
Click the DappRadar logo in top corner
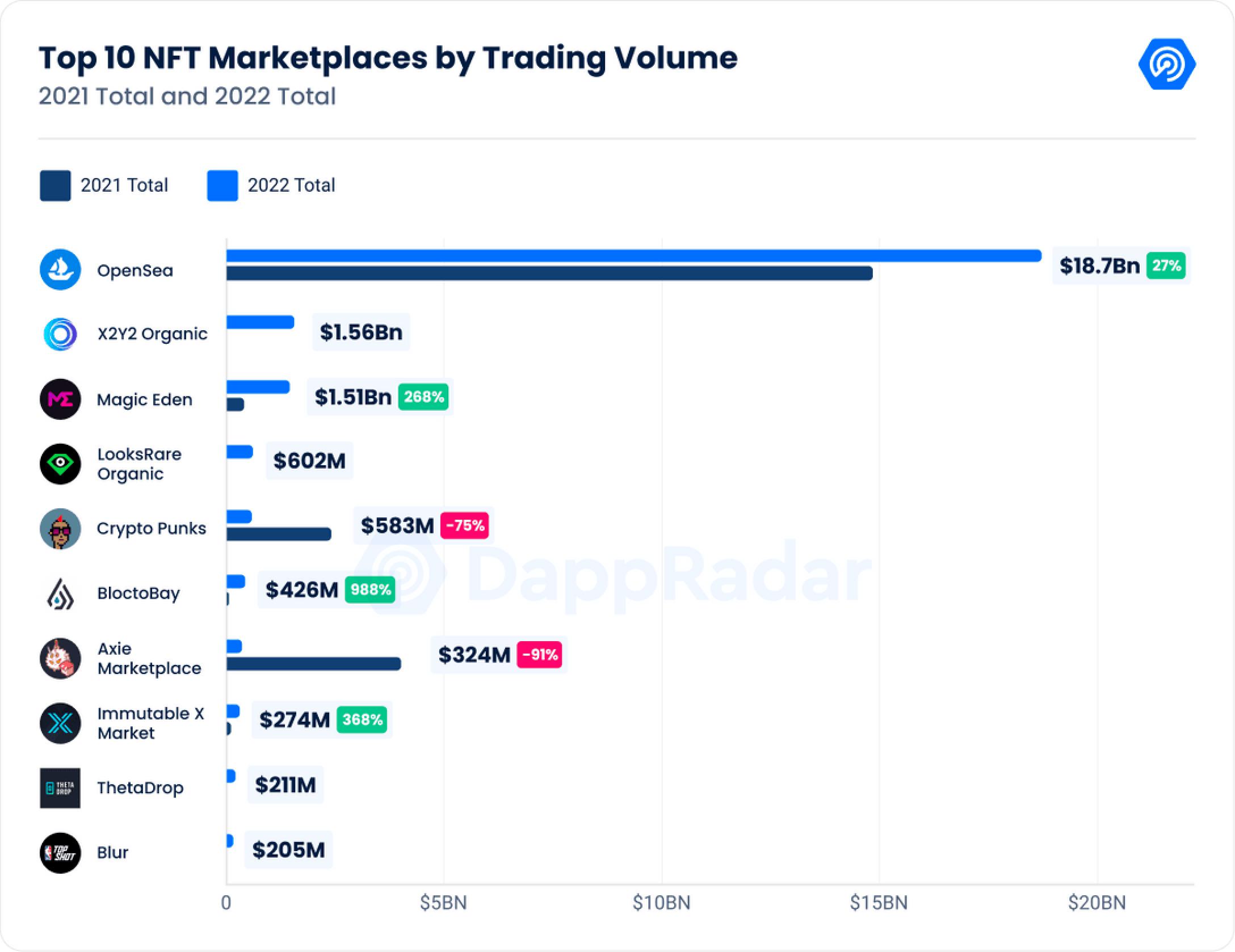[x=1166, y=64]
